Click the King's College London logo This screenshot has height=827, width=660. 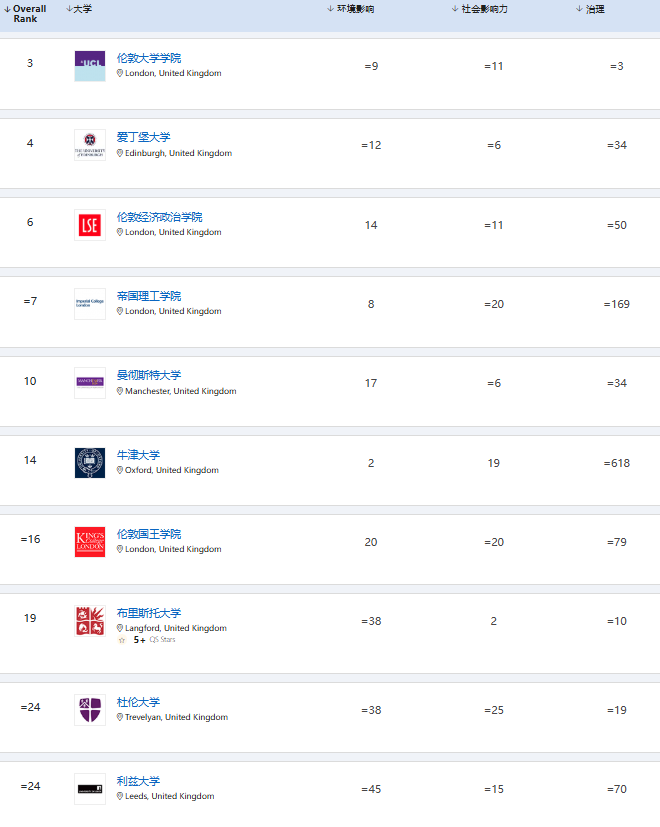pos(89,541)
